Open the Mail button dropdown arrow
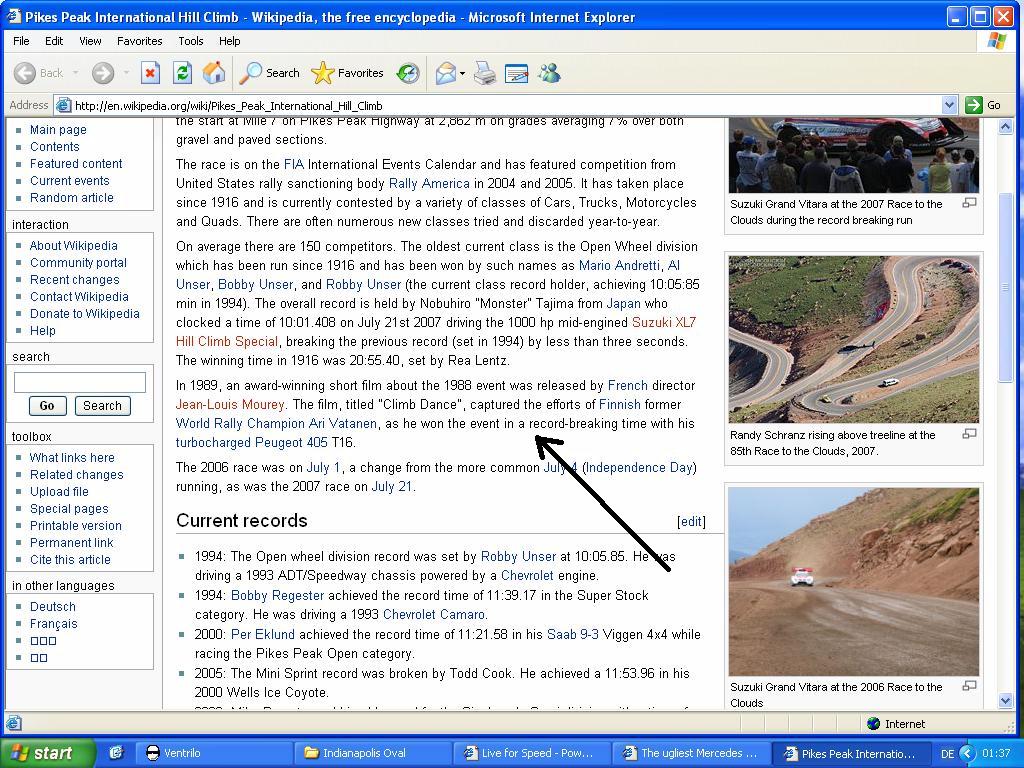The height and width of the screenshot is (768, 1024). tap(462, 73)
